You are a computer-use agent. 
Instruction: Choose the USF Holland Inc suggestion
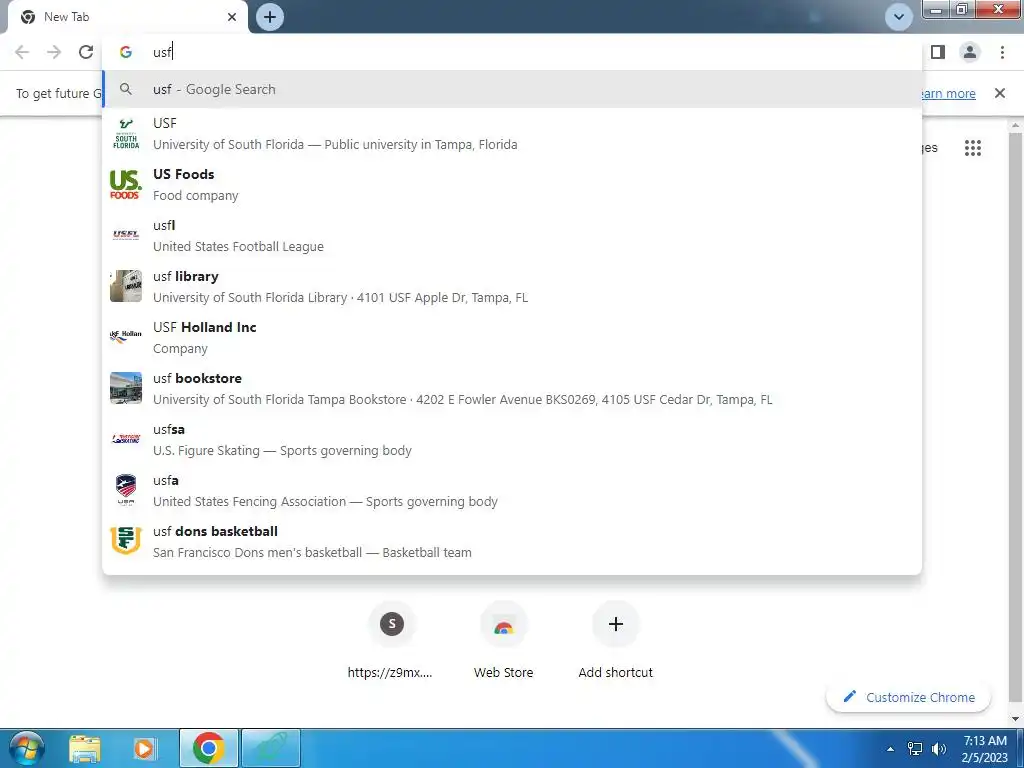[x=512, y=338]
